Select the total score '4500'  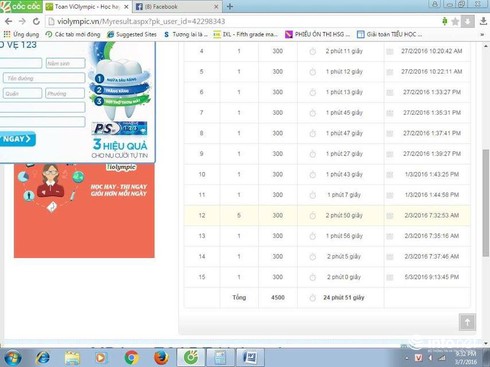278,297
